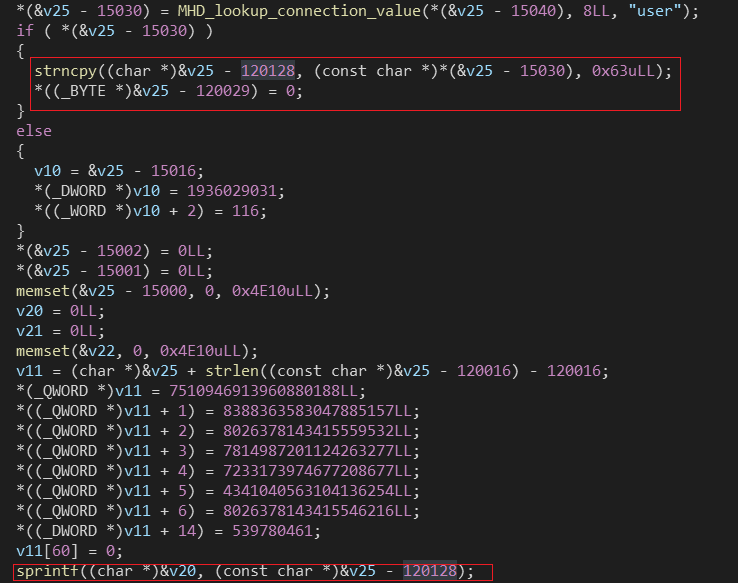Click the 15002 offset value
Image resolution: width=738 pixels, height=583 pixels.
pyautogui.click(x=119, y=251)
